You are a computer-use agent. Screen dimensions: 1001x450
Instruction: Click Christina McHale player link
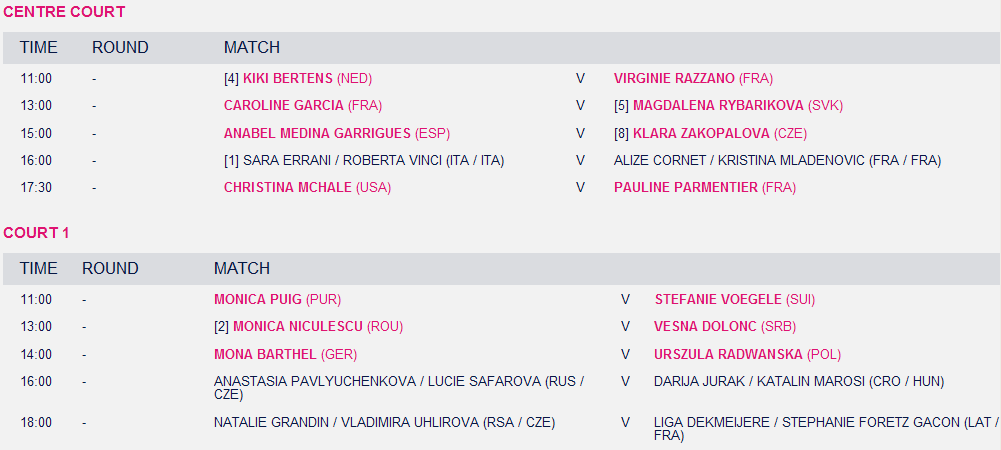coord(287,187)
